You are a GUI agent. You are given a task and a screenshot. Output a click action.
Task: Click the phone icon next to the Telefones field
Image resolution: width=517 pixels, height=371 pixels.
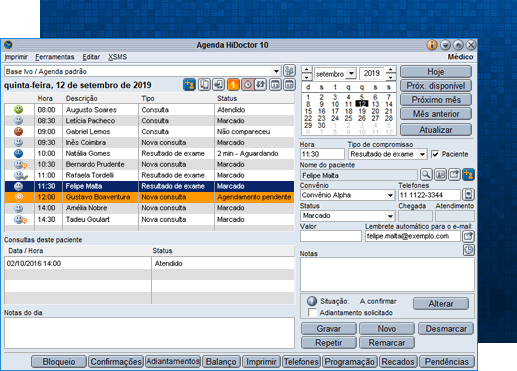pyautogui.click(x=468, y=194)
